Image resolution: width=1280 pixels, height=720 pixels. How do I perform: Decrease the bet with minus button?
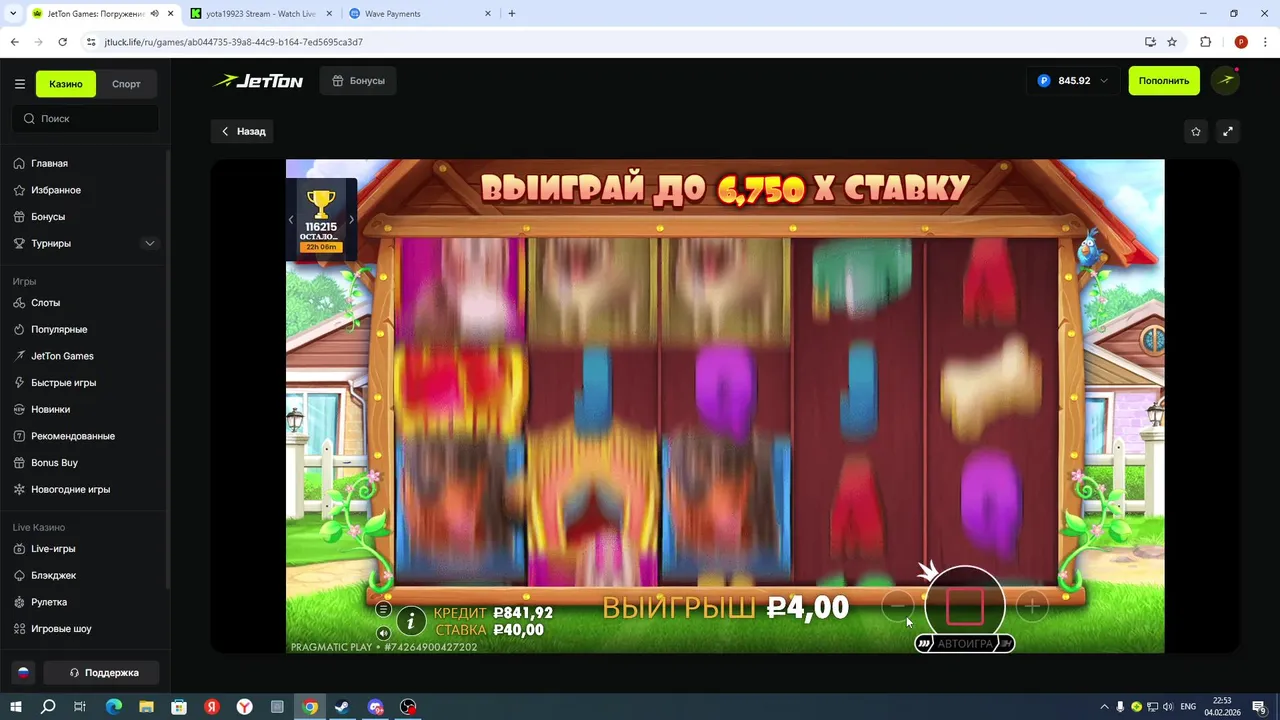(898, 605)
